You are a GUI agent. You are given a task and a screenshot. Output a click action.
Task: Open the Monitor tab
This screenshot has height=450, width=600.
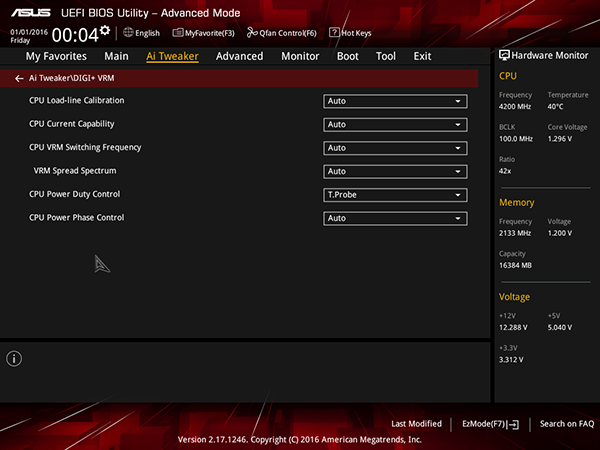tap(300, 56)
